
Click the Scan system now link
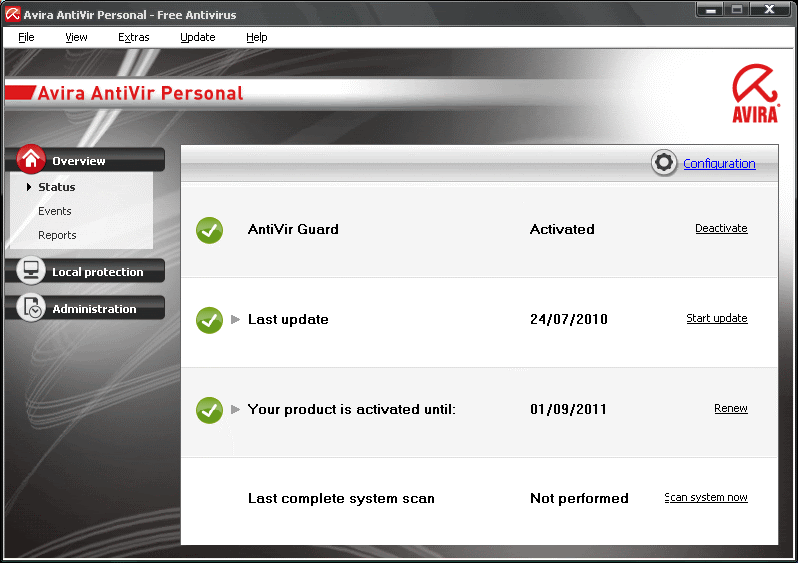pos(706,498)
